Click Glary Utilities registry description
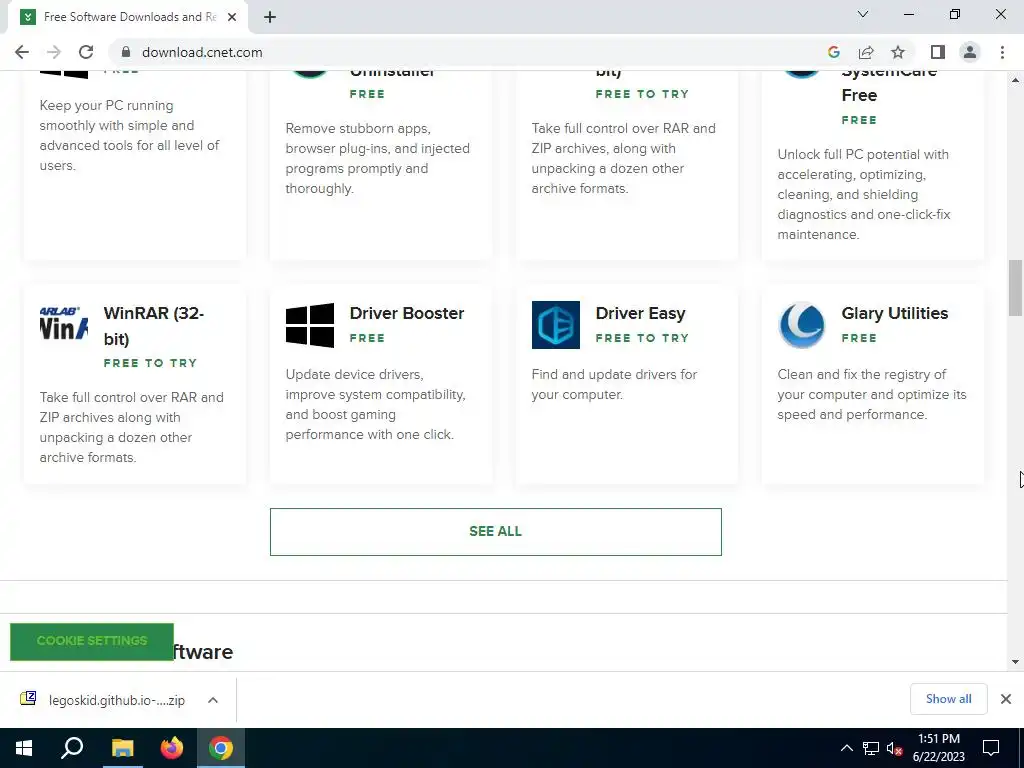The image size is (1024, 768). 871,394
